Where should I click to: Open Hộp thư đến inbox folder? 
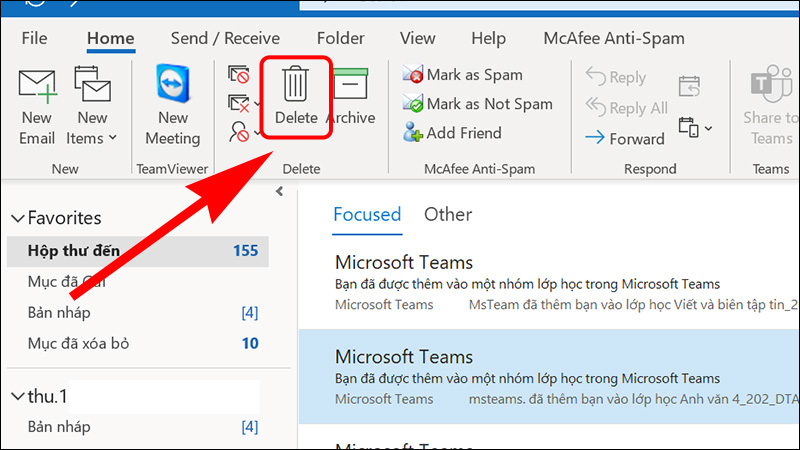tap(138, 251)
